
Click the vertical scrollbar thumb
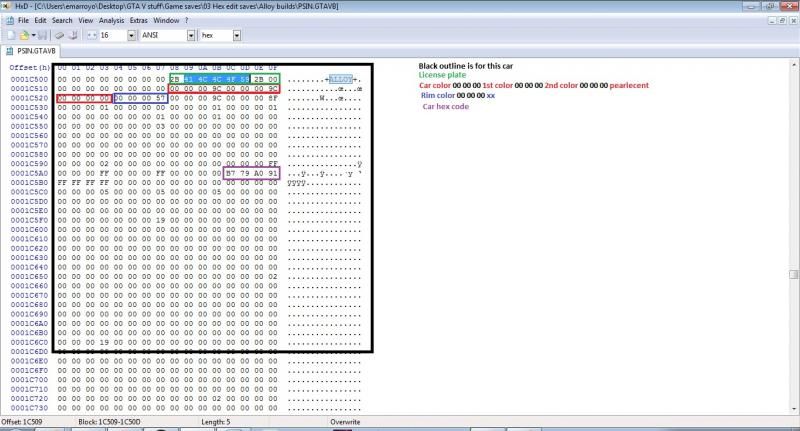coord(794,275)
